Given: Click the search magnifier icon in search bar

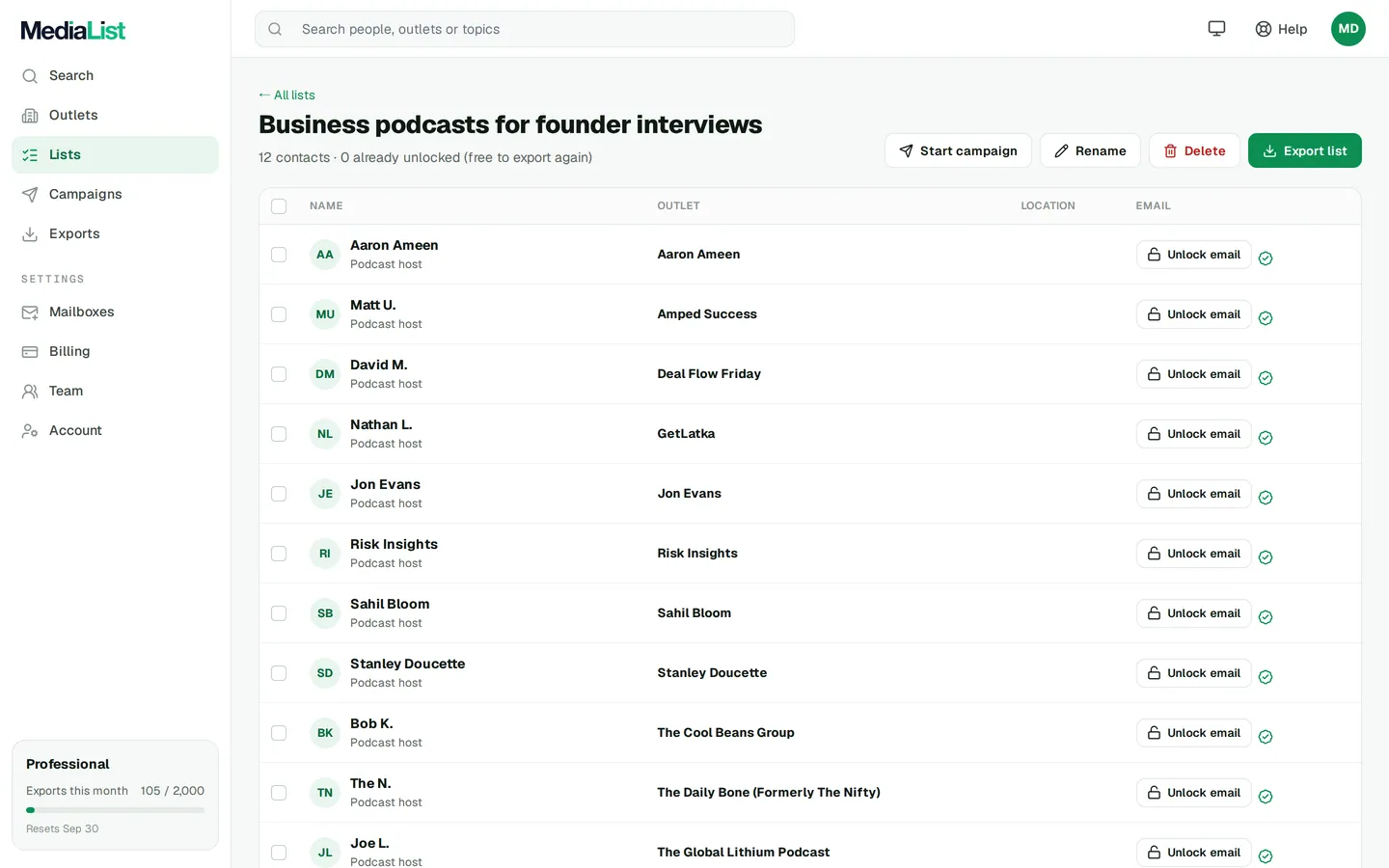Looking at the screenshot, I should point(275,29).
